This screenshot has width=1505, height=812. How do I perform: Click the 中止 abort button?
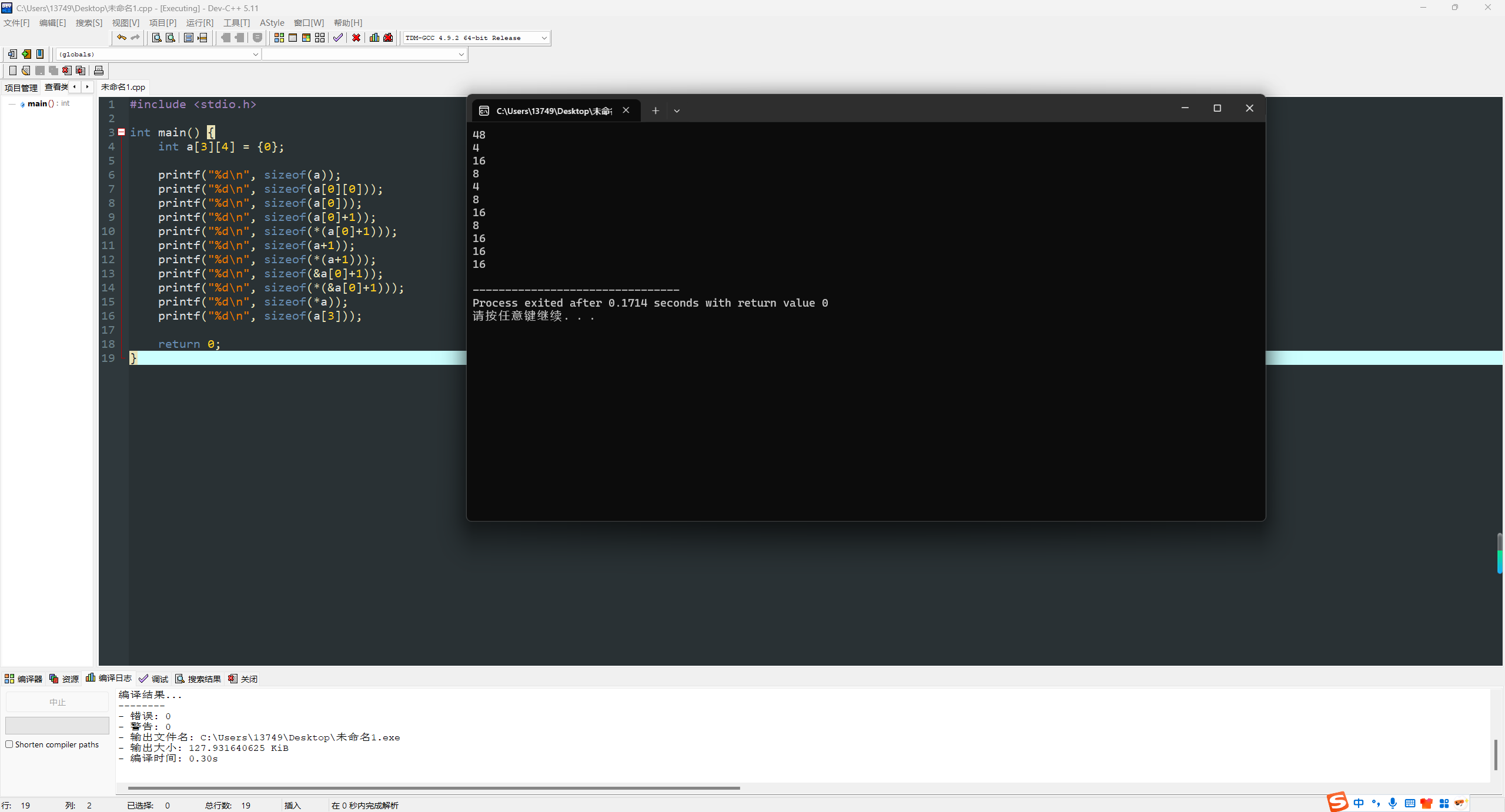(x=57, y=702)
